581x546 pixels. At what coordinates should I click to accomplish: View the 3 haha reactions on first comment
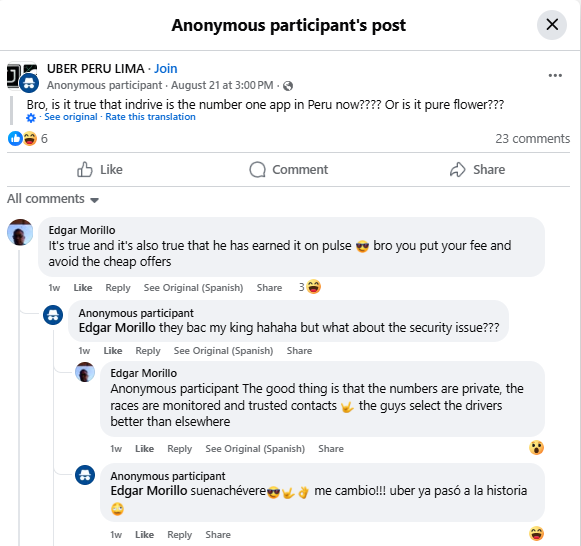pyautogui.click(x=310, y=287)
